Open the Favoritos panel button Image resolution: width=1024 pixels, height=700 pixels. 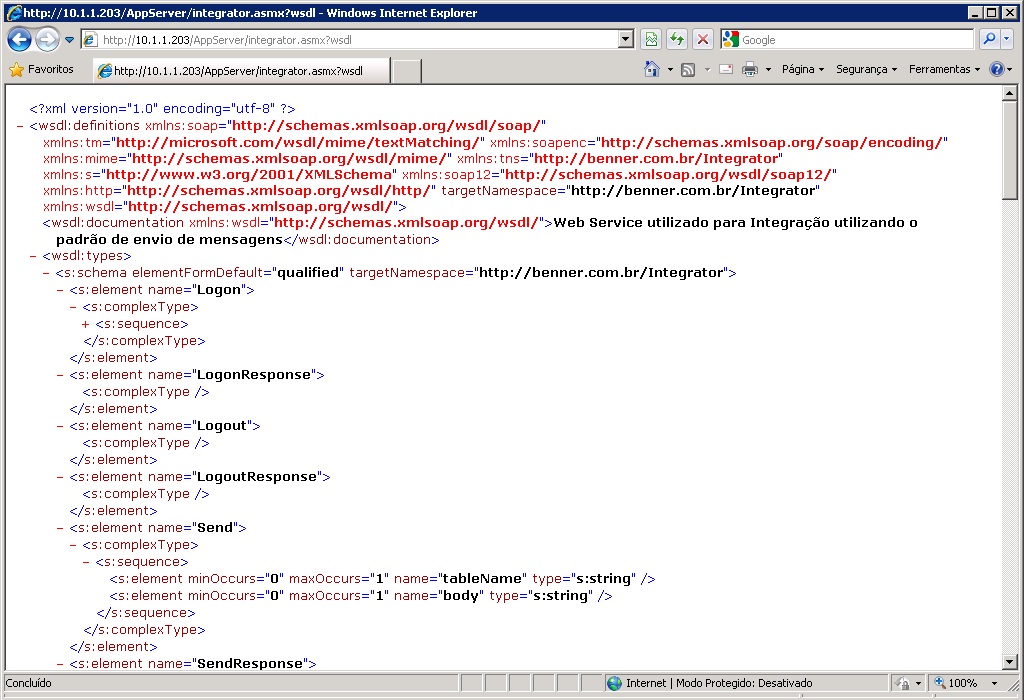42,70
